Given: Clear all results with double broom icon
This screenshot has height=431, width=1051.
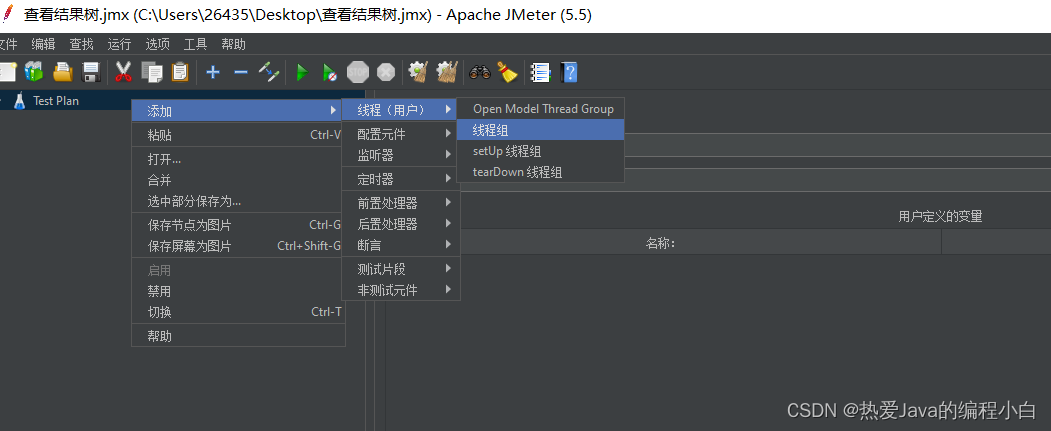Looking at the screenshot, I should 447,72.
